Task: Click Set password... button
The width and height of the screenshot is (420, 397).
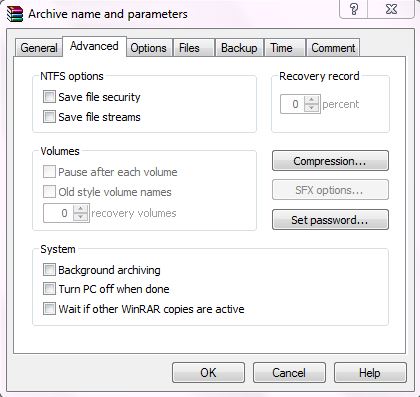Action: [330, 219]
